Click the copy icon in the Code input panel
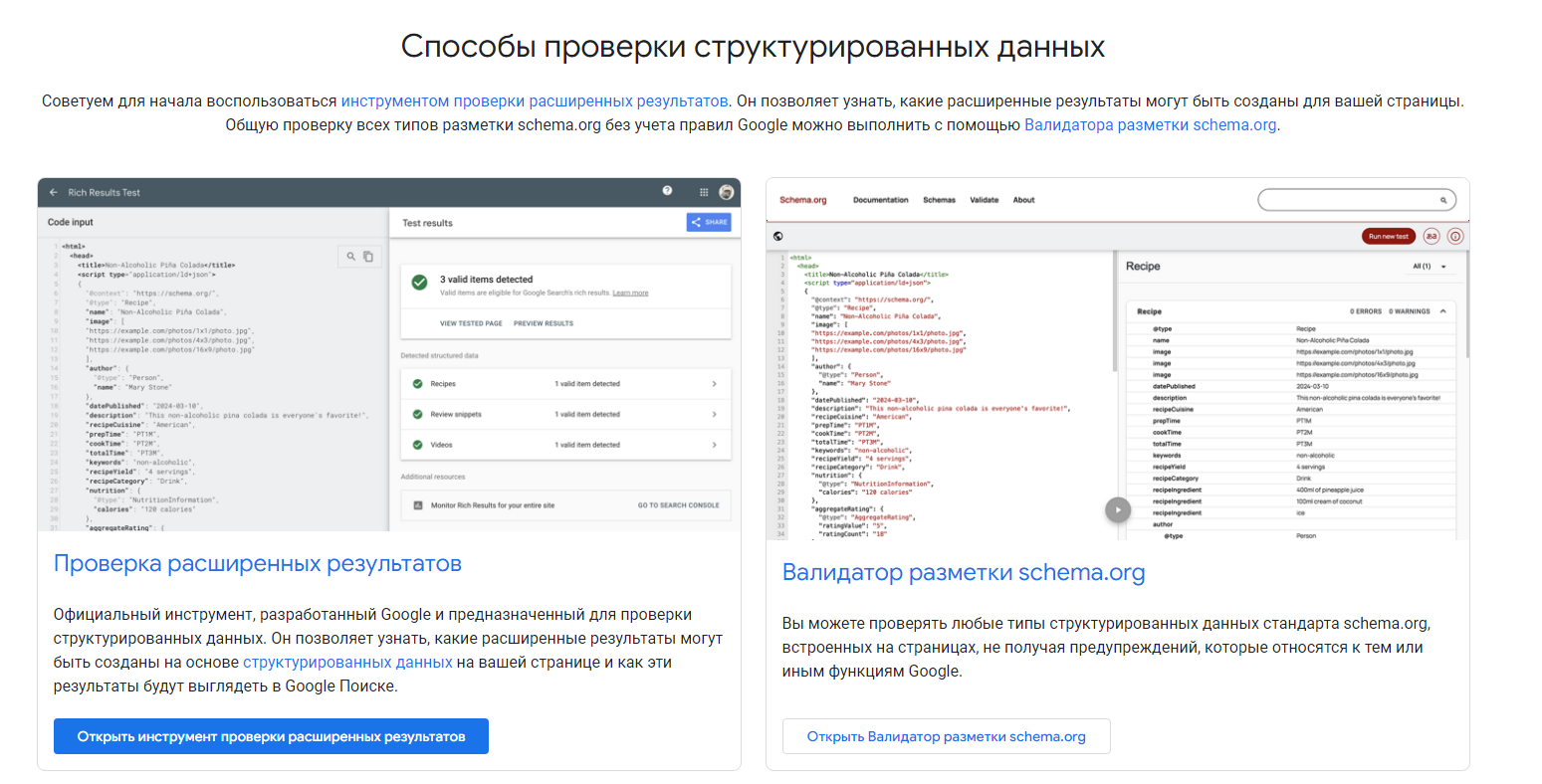1542x784 pixels. 367,256
